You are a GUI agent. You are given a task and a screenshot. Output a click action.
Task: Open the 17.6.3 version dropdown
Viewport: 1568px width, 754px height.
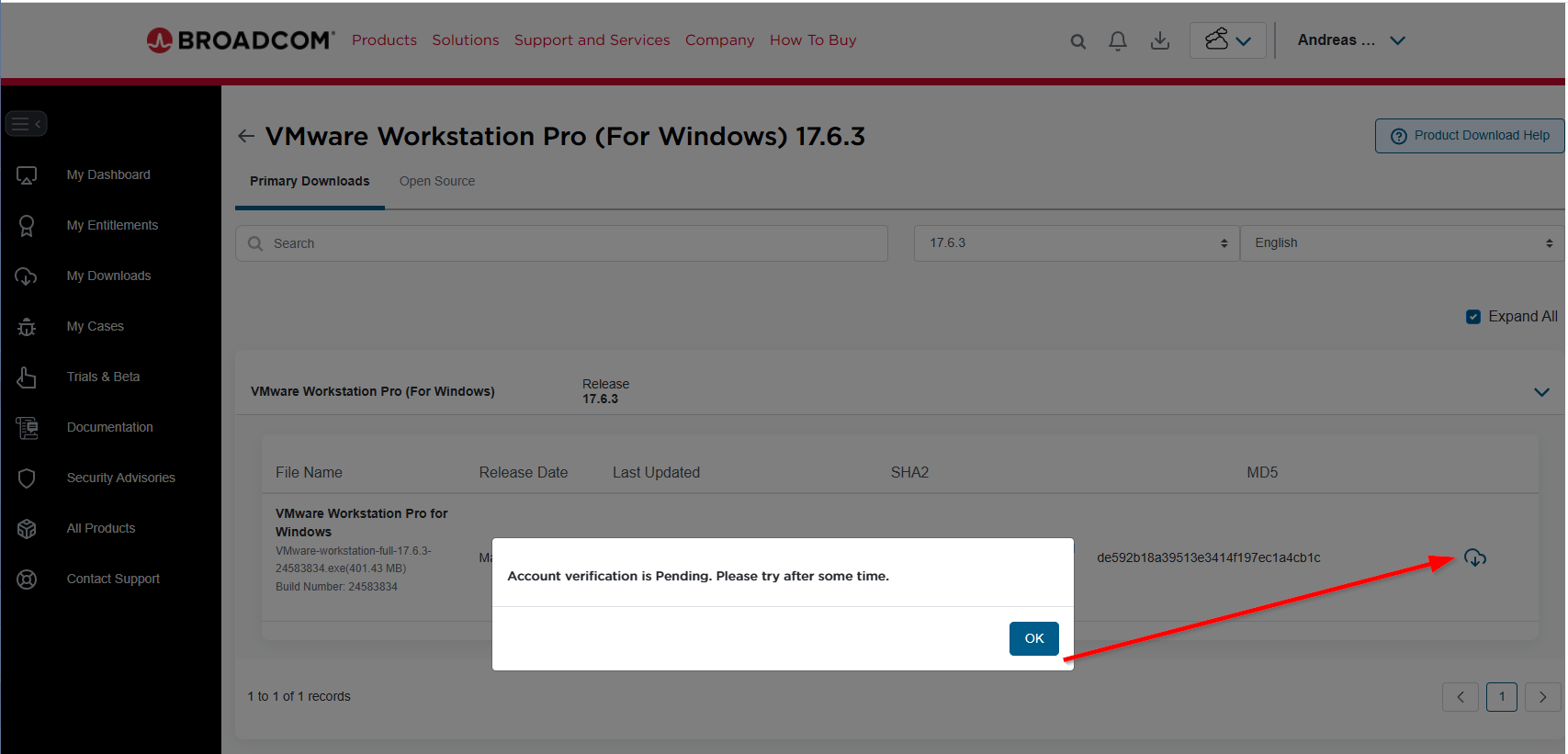(x=1076, y=243)
